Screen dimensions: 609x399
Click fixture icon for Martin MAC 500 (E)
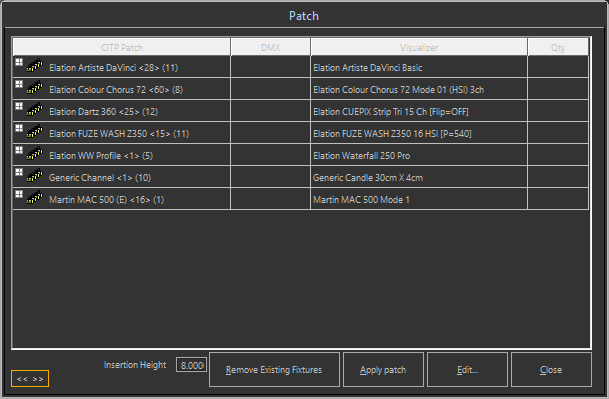35,197
